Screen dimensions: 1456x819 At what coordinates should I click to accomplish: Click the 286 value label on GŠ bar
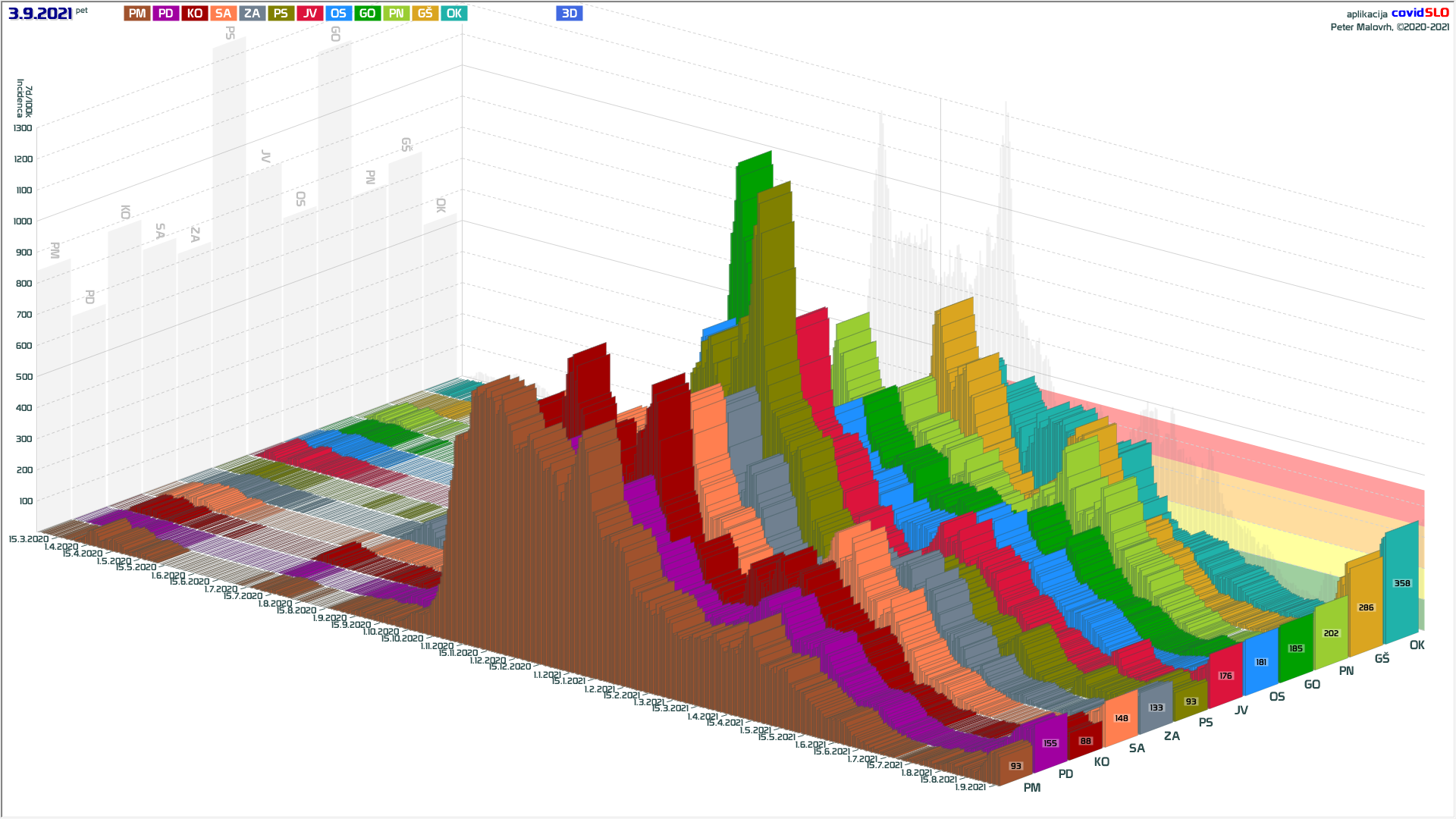(x=1366, y=607)
